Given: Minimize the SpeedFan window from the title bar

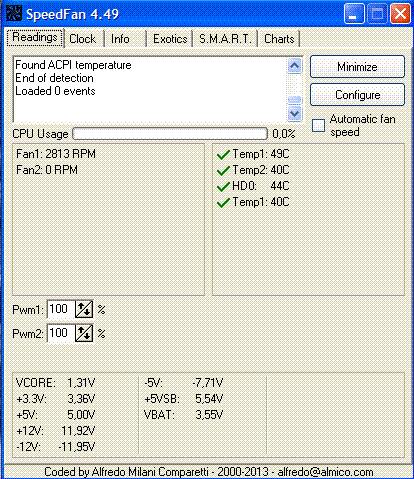Looking at the screenshot, I should pyautogui.click(x=354, y=14).
